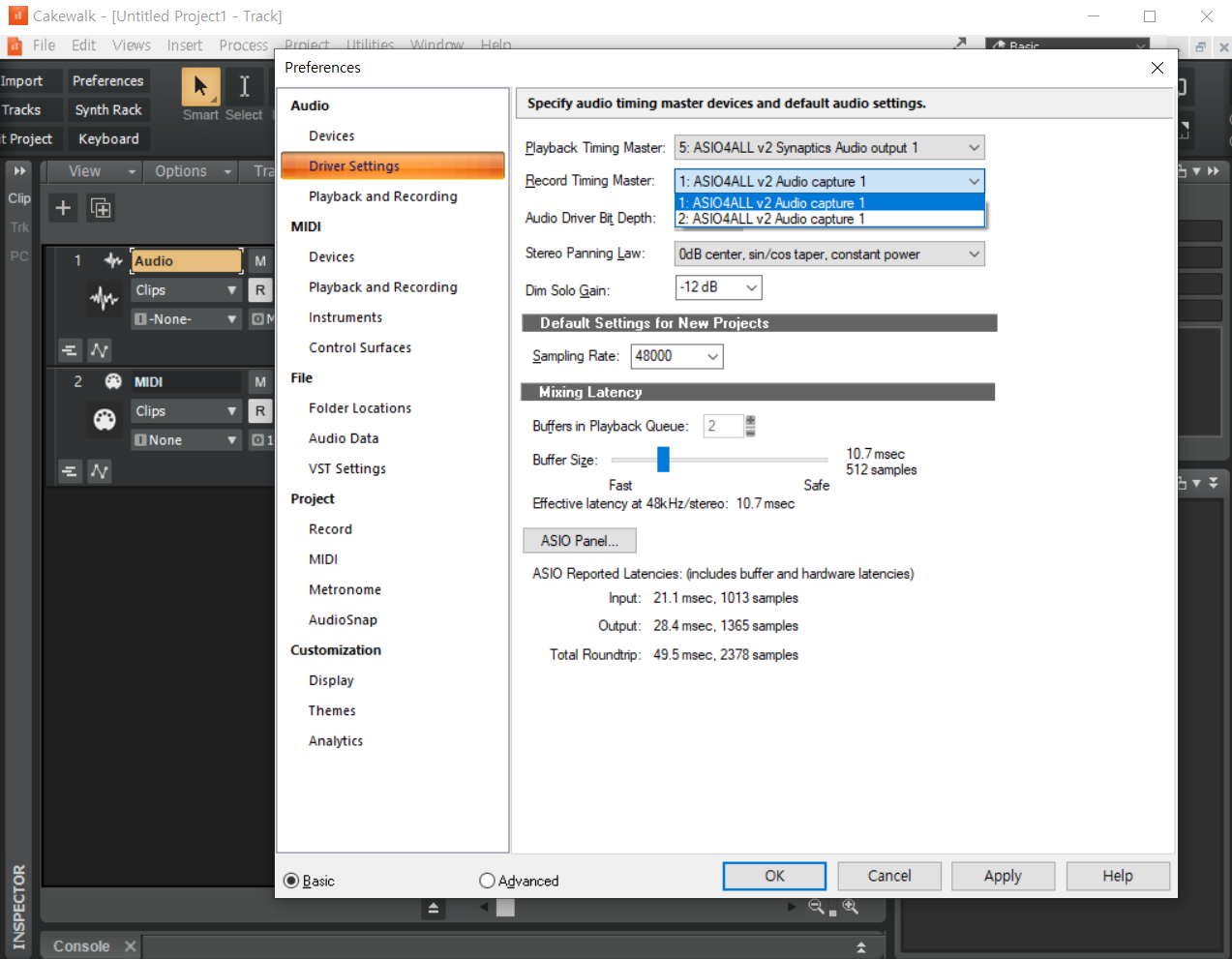Click the Cakewalk app icon in title bar
The height and width of the screenshot is (959, 1232).
point(16,15)
